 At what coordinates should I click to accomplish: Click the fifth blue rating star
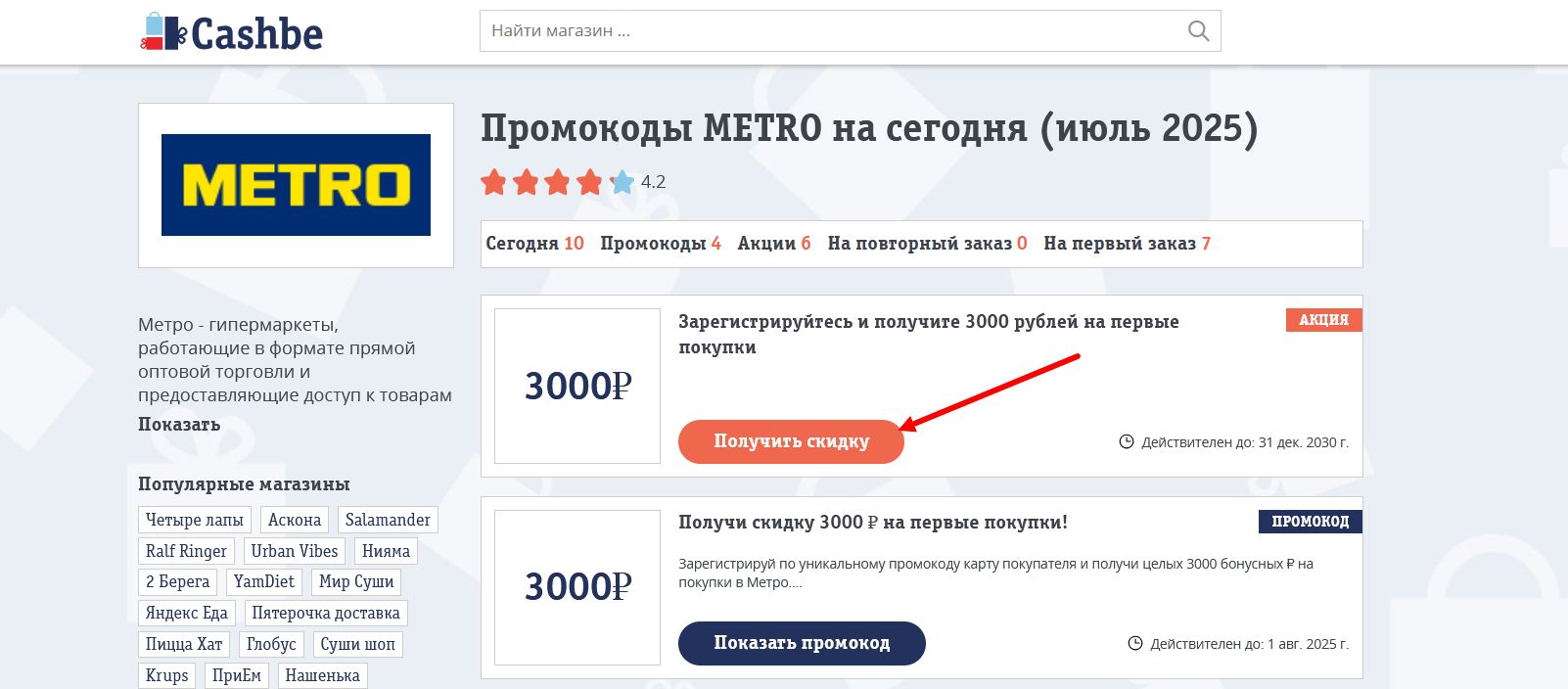[623, 182]
